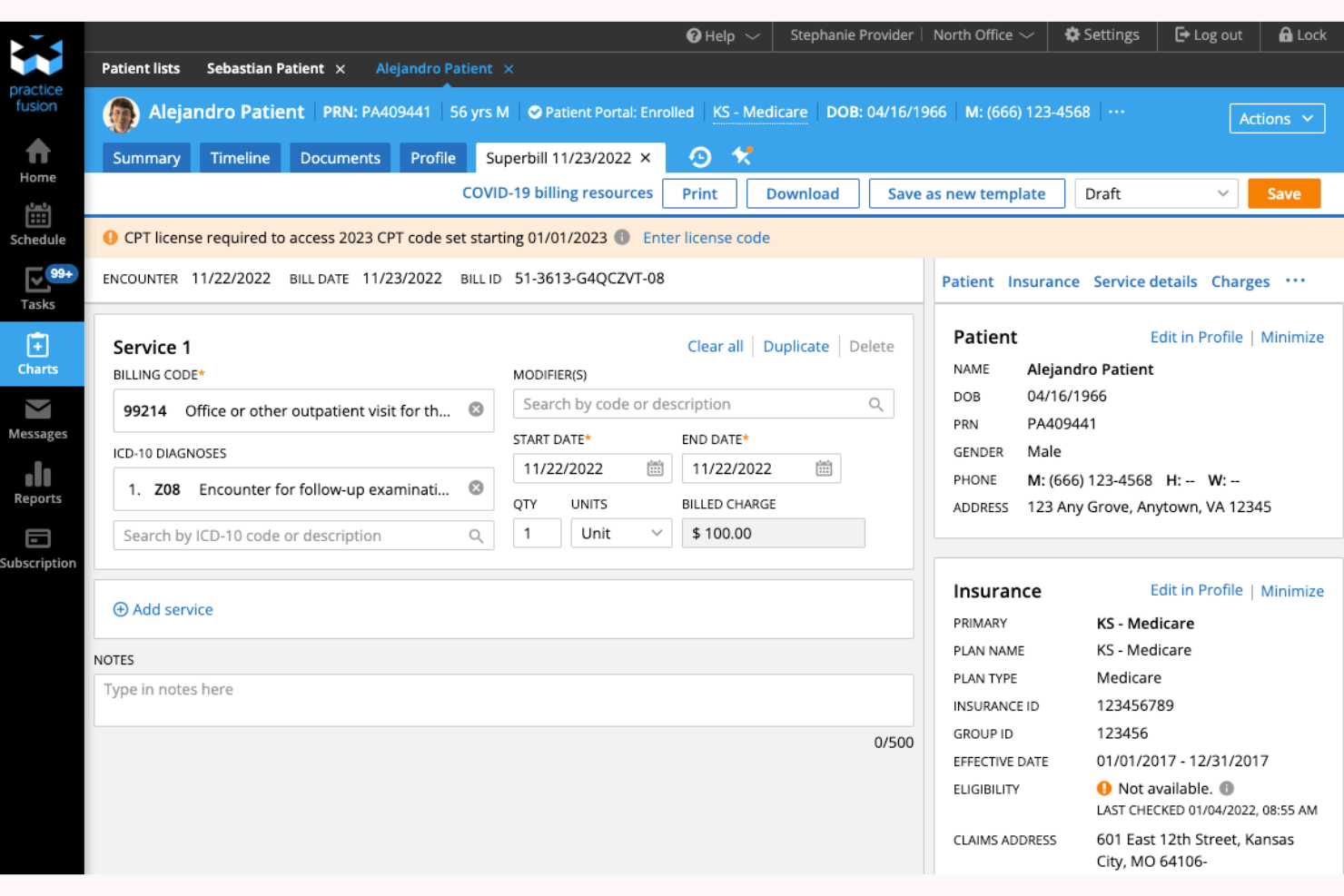Jump to Charges section link

(1240, 281)
